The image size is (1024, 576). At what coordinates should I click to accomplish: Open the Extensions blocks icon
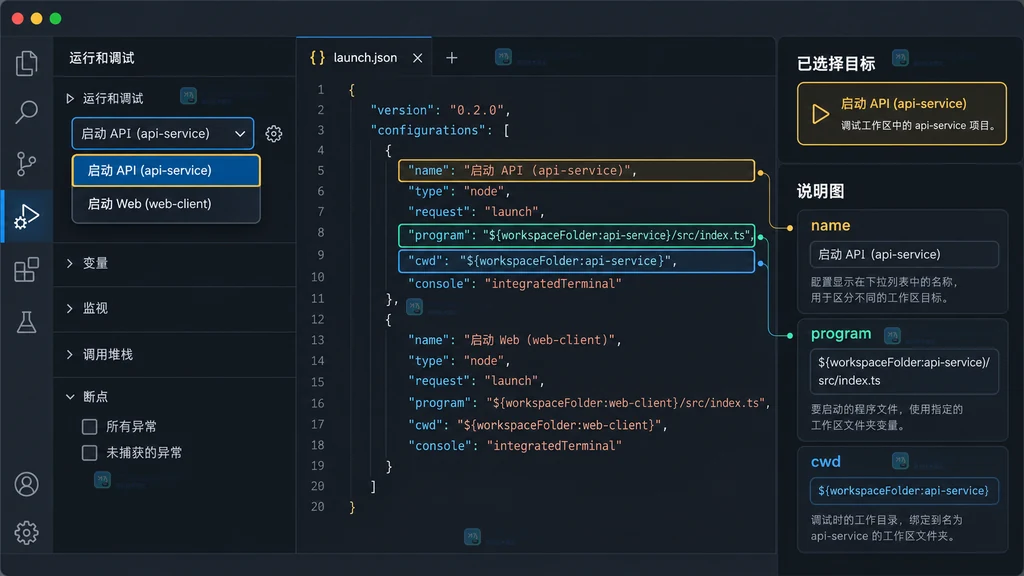[x=26, y=269]
